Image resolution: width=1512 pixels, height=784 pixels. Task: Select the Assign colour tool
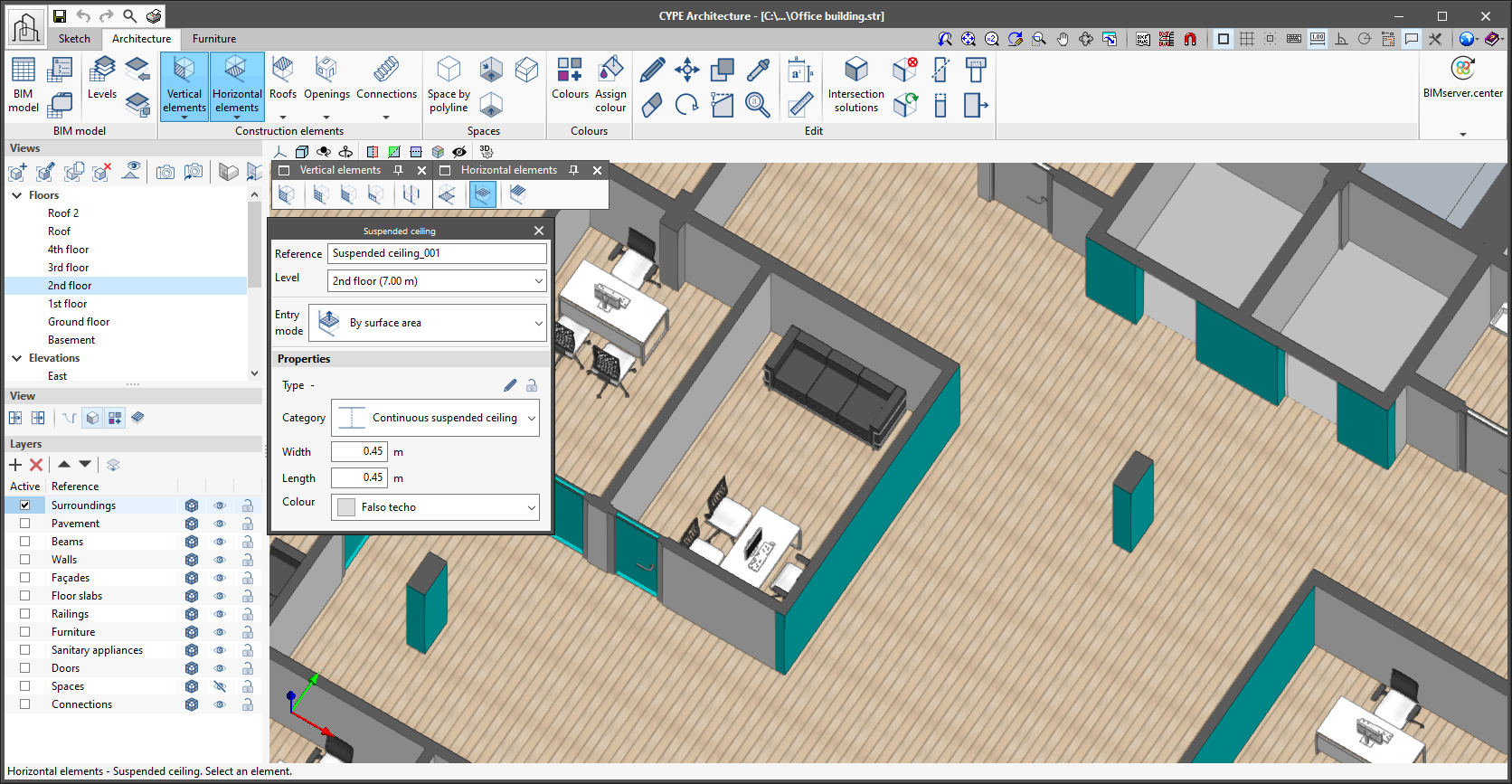click(610, 79)
